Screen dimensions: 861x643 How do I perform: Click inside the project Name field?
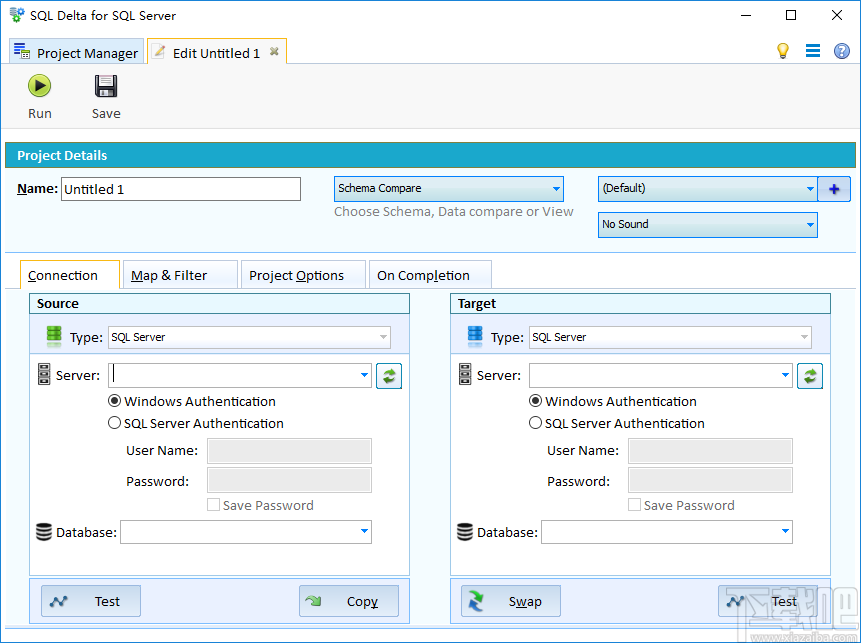[180, 188]
